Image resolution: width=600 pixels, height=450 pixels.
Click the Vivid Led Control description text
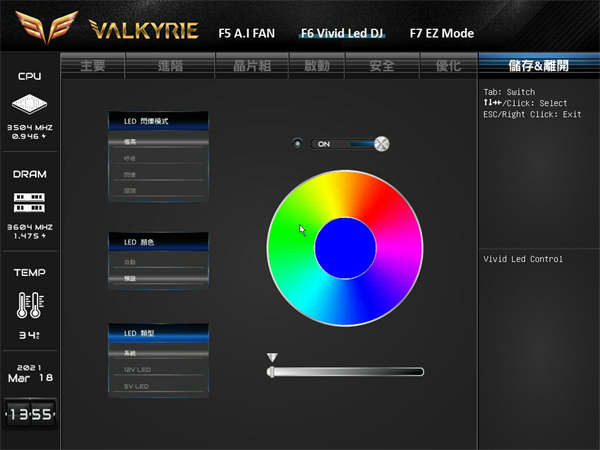pyautogui.click(x=523, y=259)
